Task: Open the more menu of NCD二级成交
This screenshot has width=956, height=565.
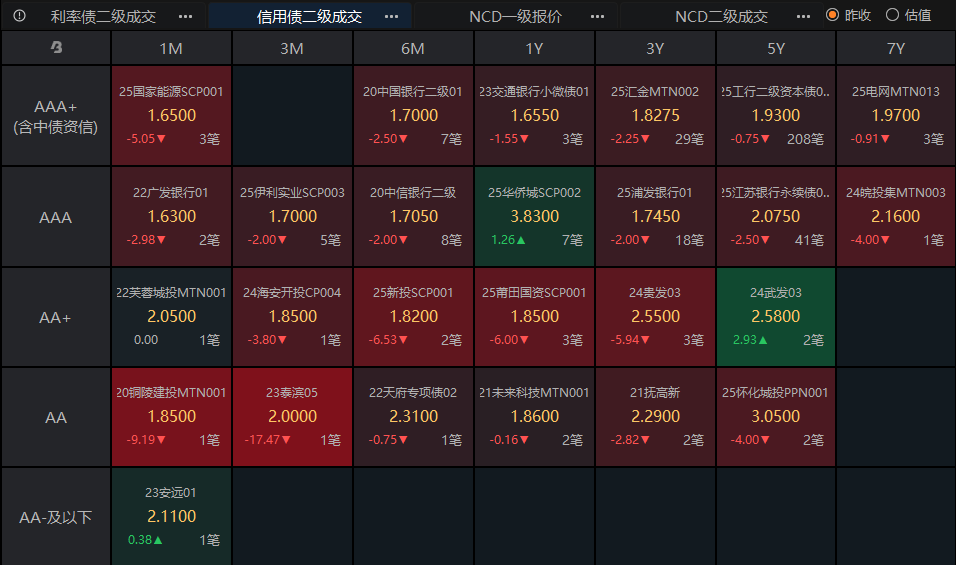Action: pyautogui.click(x=804, y=16)
